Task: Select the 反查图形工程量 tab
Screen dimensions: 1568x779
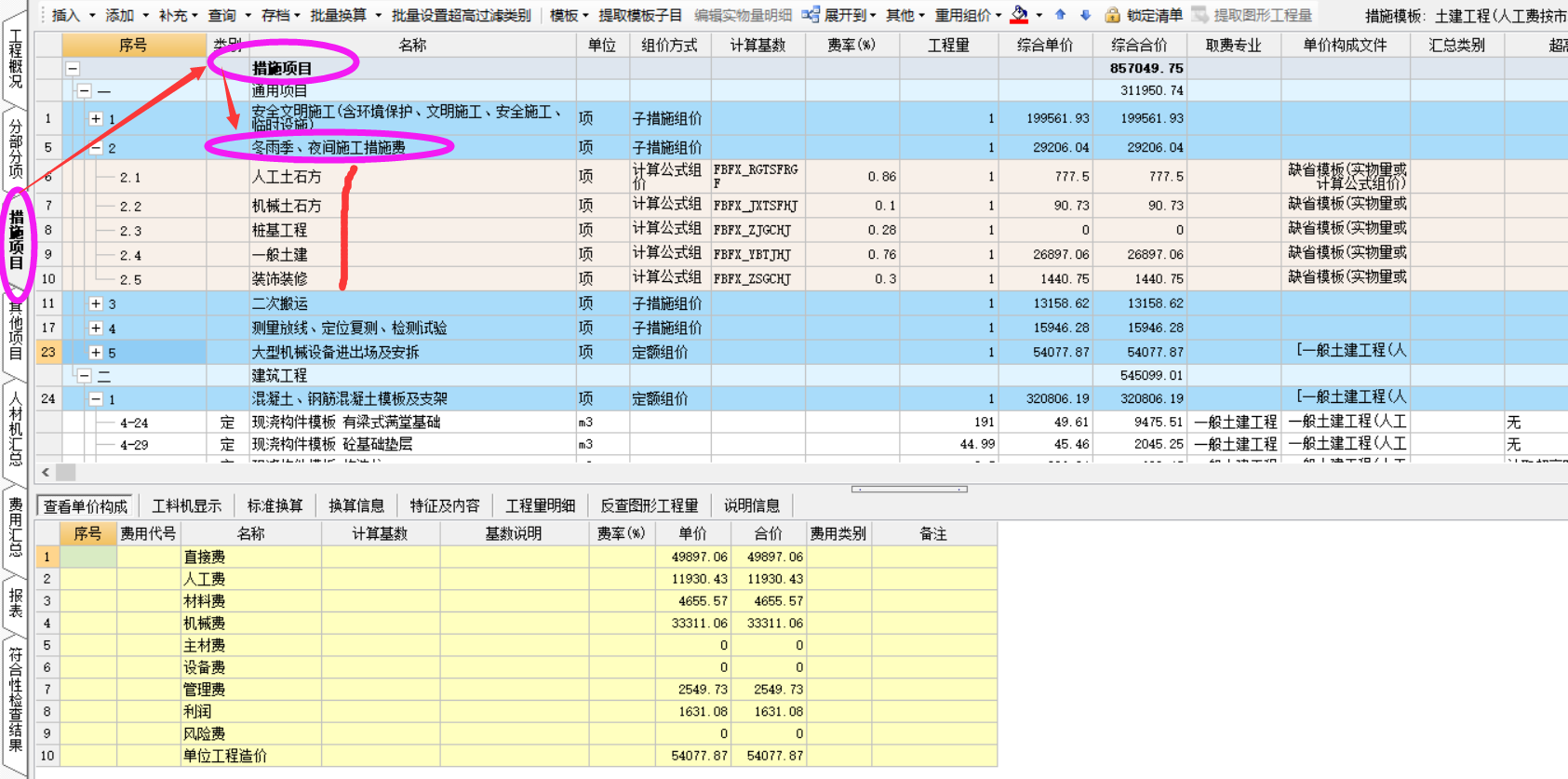Action: [x=650, y=506]
